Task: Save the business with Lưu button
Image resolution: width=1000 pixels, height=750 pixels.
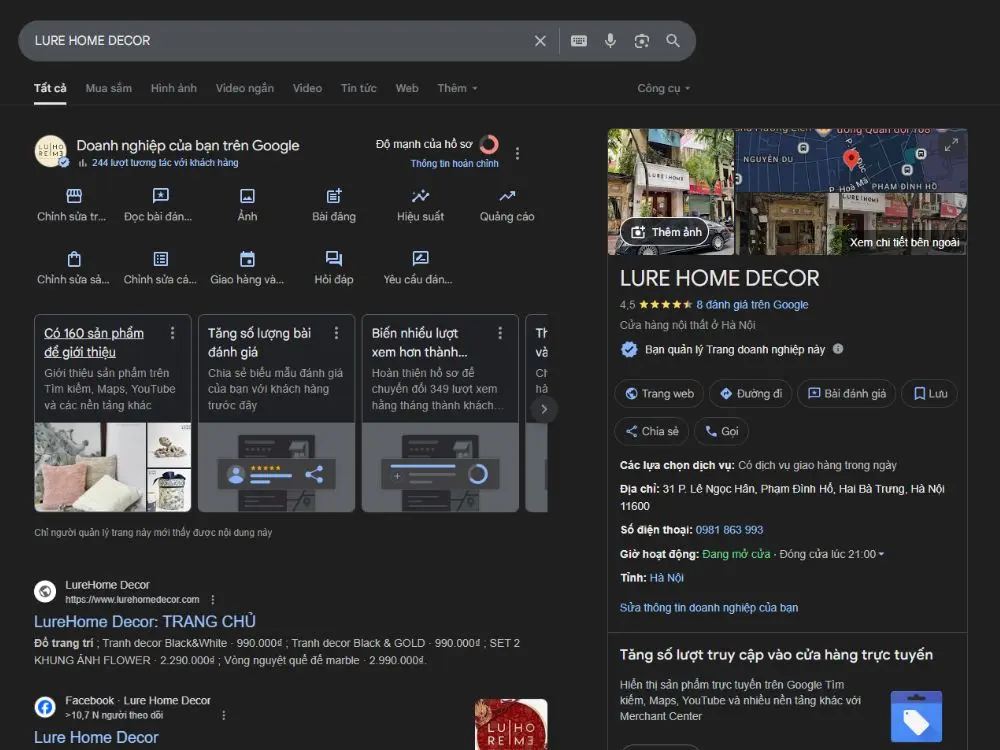Action: tap(929, 394)
